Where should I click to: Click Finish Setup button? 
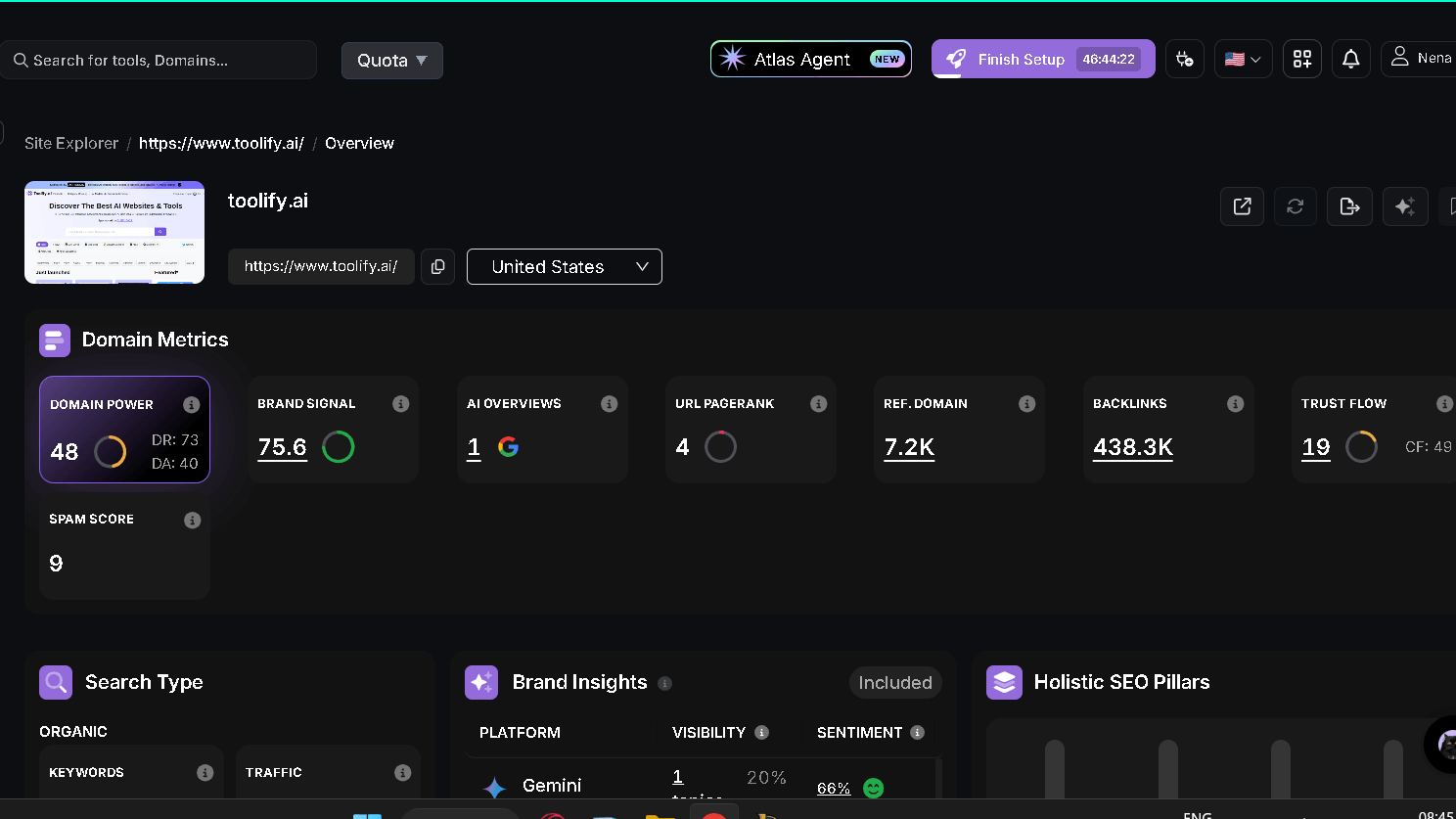point(1043,59)
